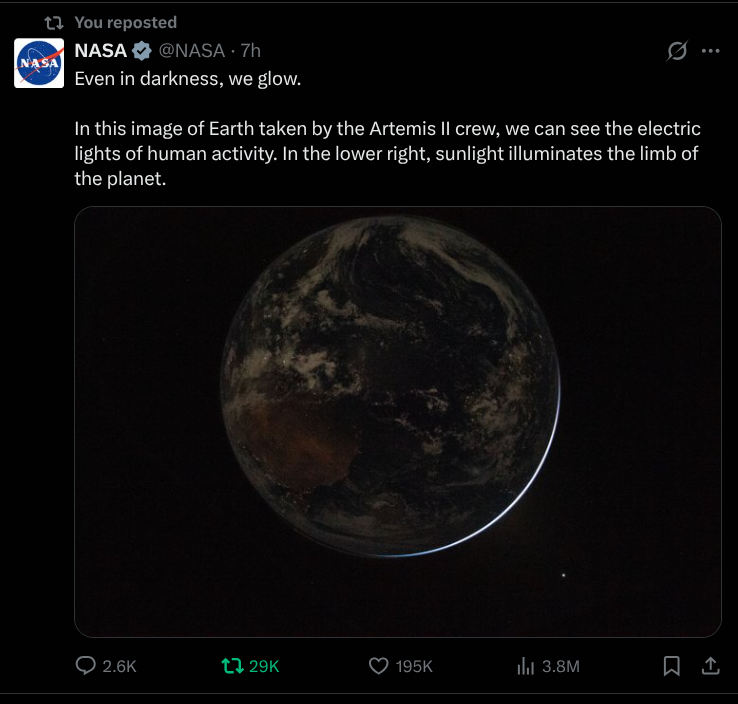Undo repost via green repost icon

pyautogui.click(x=232, y=666)
